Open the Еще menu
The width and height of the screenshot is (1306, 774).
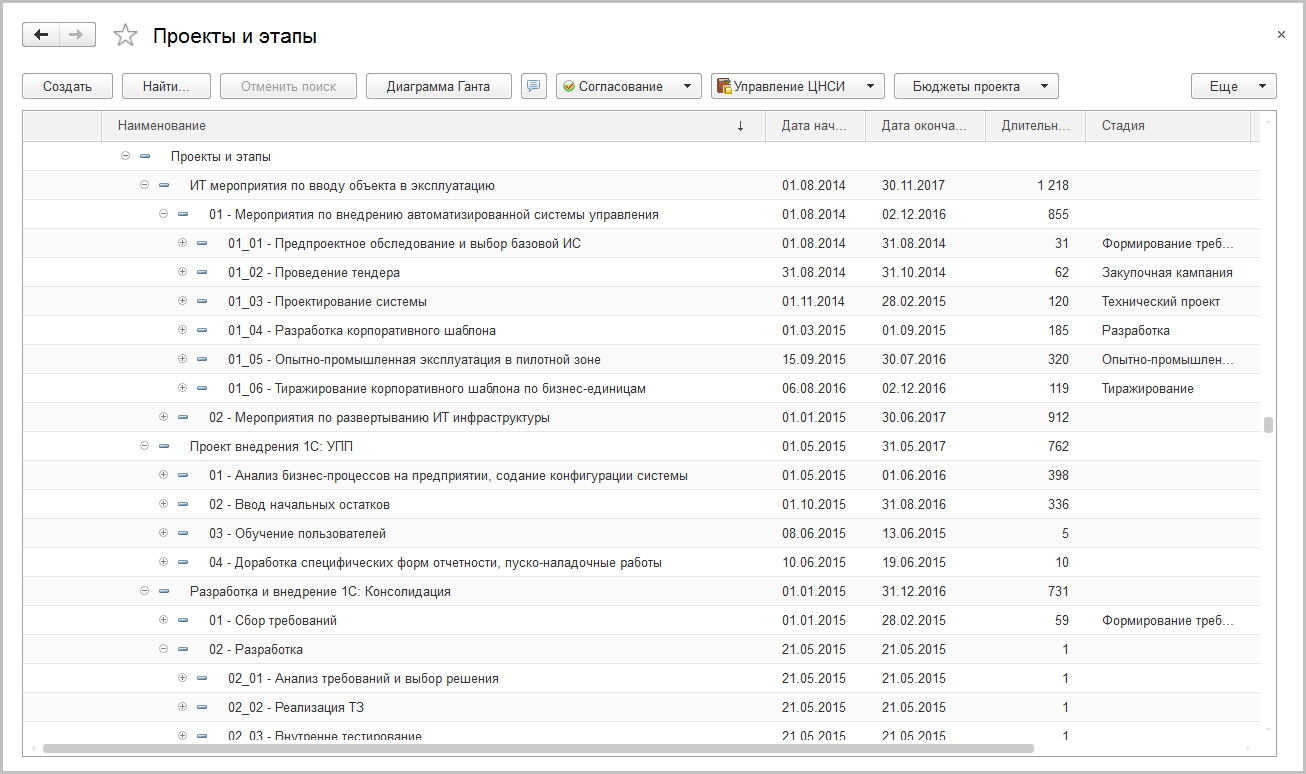pyautogui.click(x=1233, y=86)
